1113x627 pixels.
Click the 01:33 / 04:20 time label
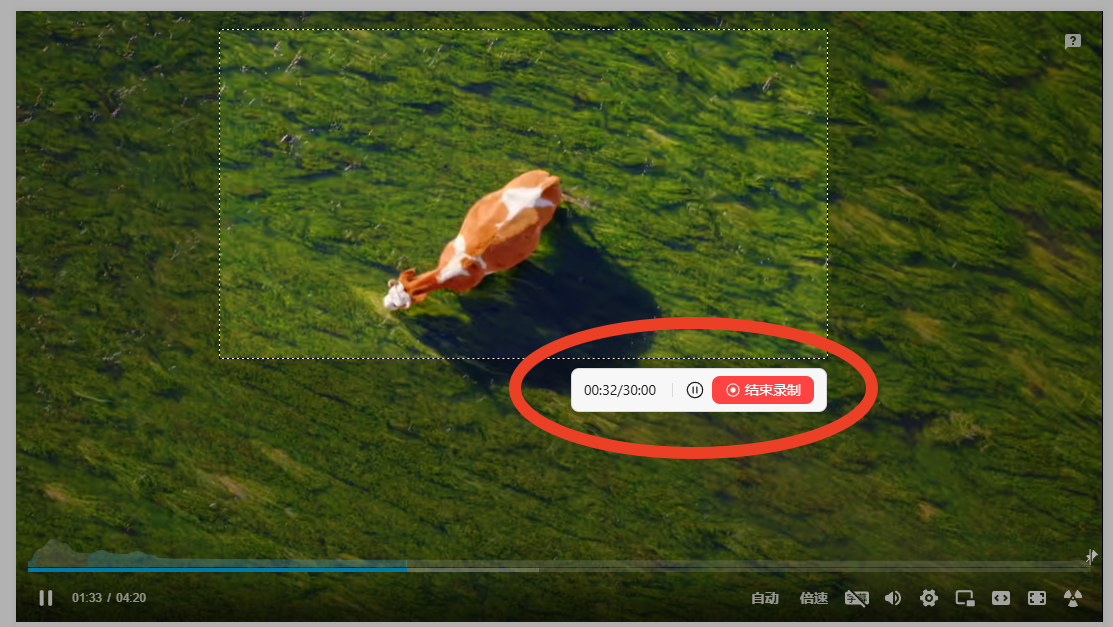(109, 598)
